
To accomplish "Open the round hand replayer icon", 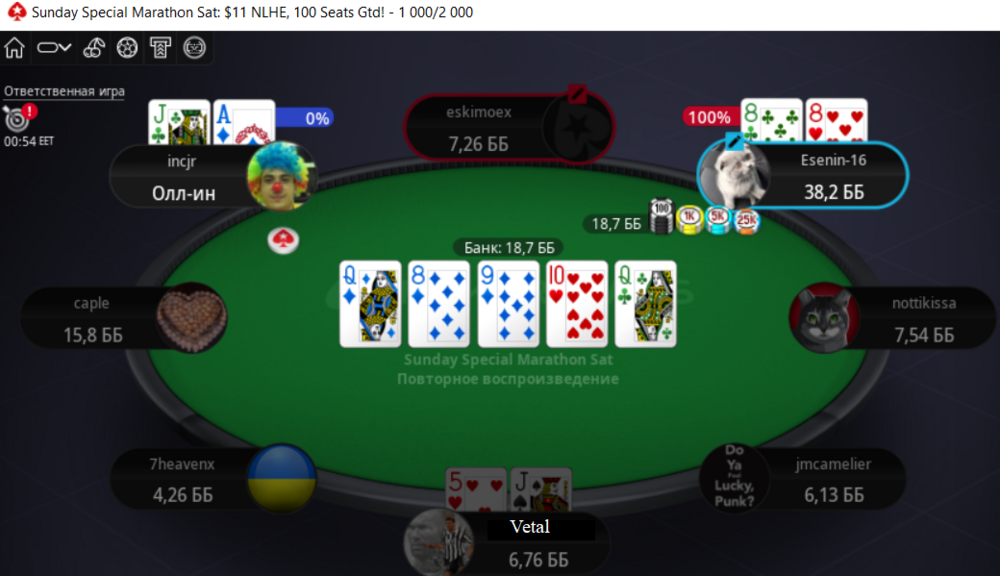I will pyautogui.click(x=195, y=48).
